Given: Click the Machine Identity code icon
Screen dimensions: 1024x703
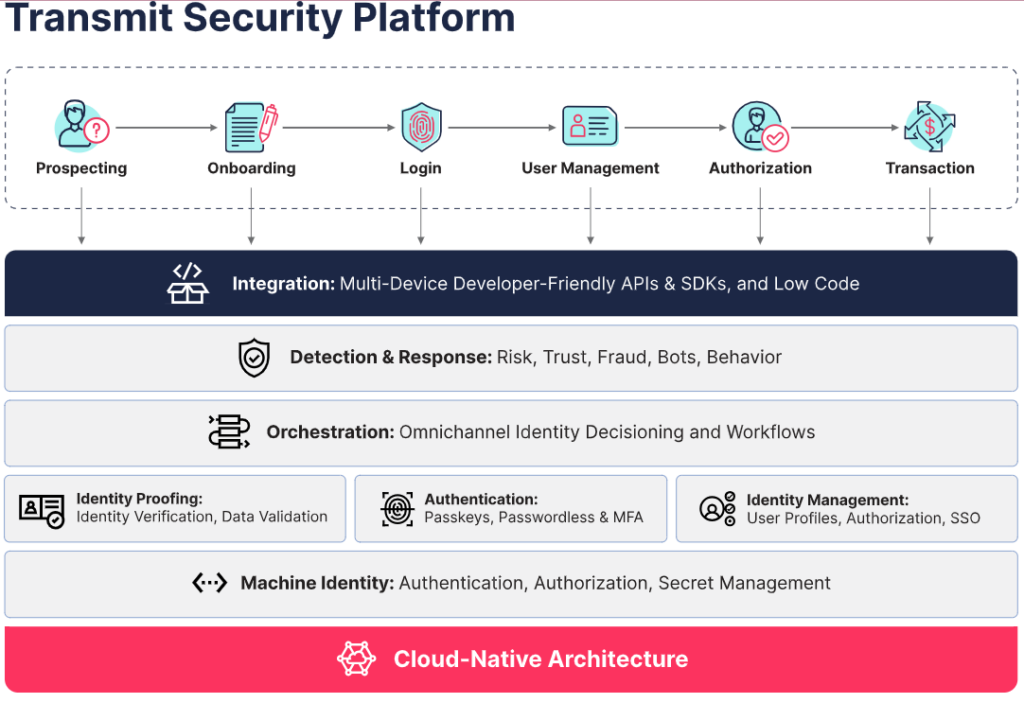Looking at the screenshot, I should coord(209,583).
